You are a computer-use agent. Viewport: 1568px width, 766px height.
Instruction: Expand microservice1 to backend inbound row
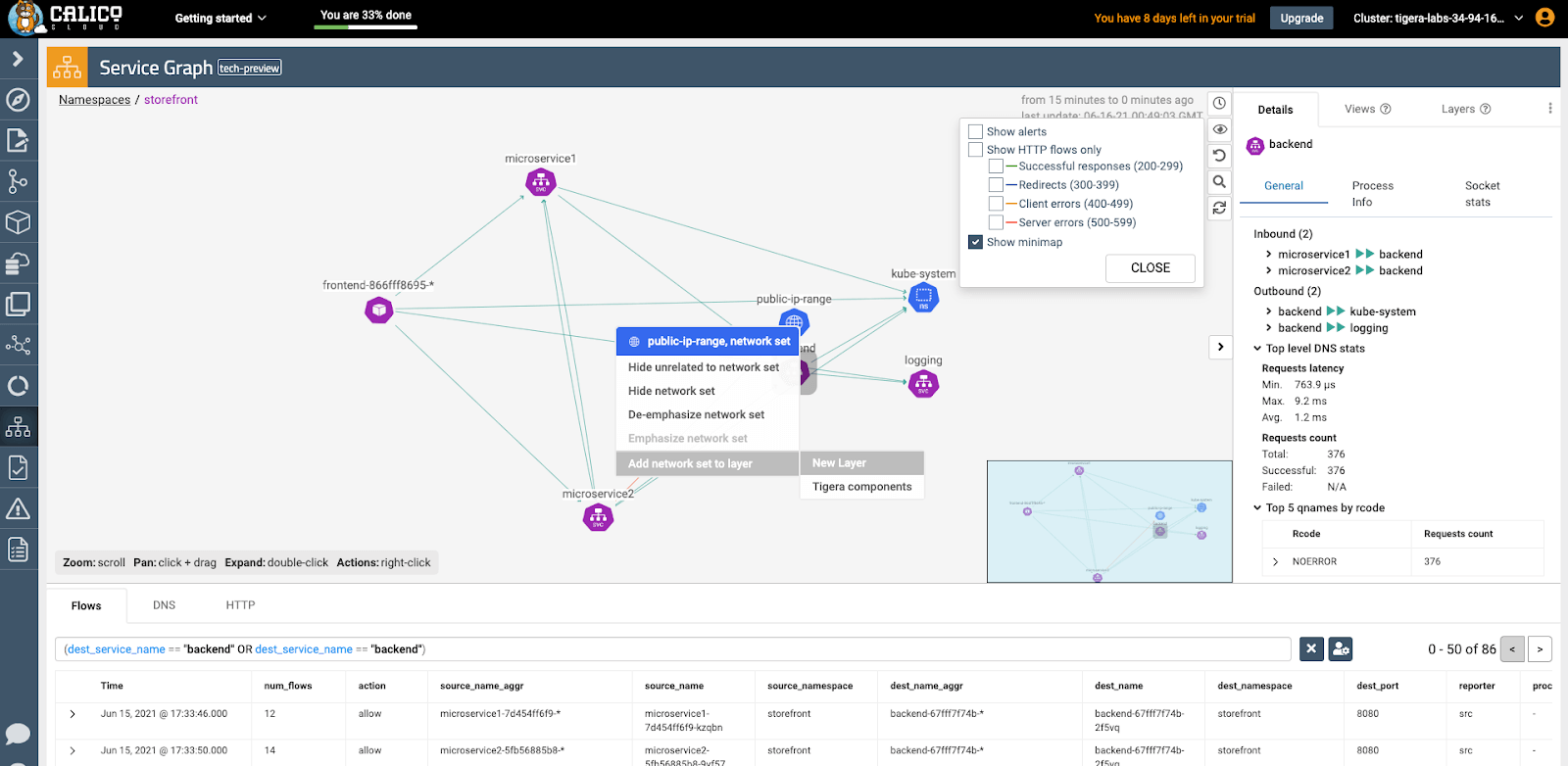(1268, 254)
